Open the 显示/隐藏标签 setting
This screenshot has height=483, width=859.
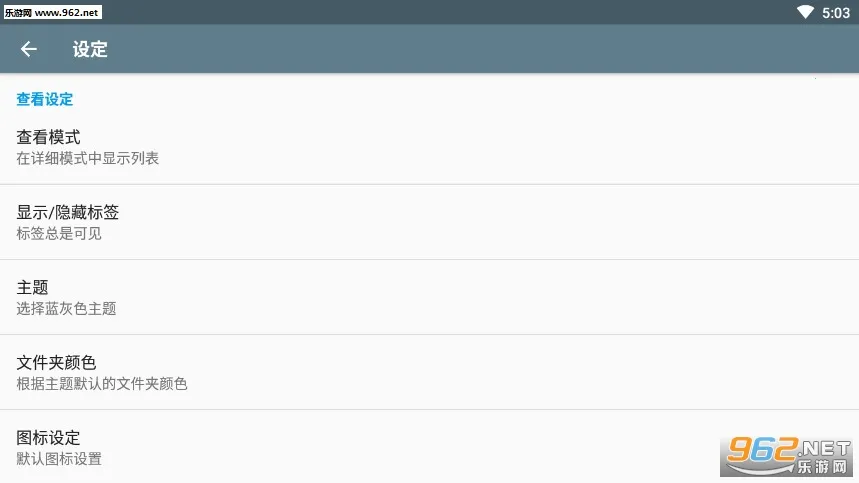tap(68, 212)
